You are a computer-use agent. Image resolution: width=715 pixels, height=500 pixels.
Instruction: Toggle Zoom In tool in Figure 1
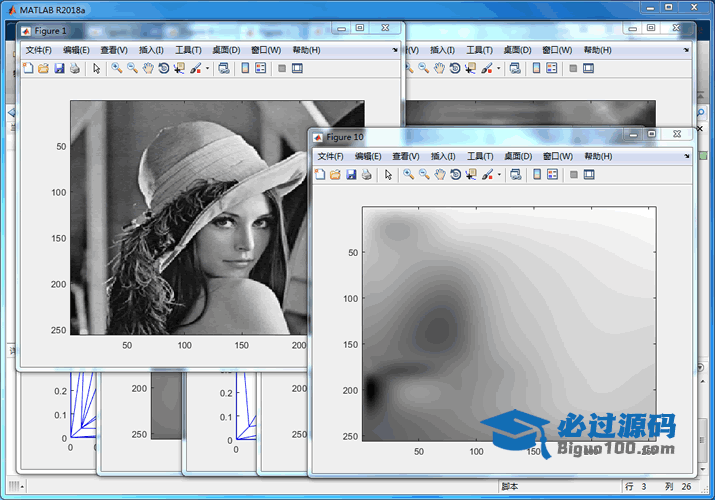coord(116,69)
